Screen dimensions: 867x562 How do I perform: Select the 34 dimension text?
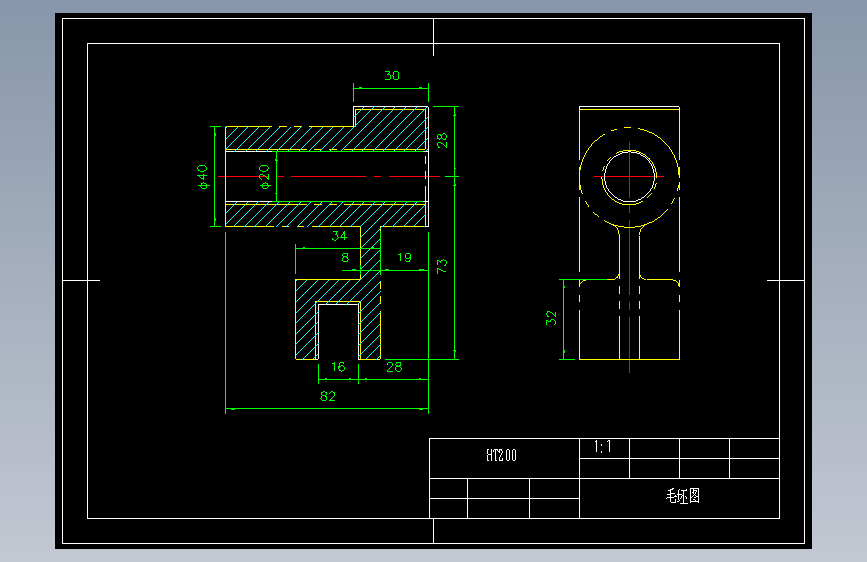[x=339, y=236]
